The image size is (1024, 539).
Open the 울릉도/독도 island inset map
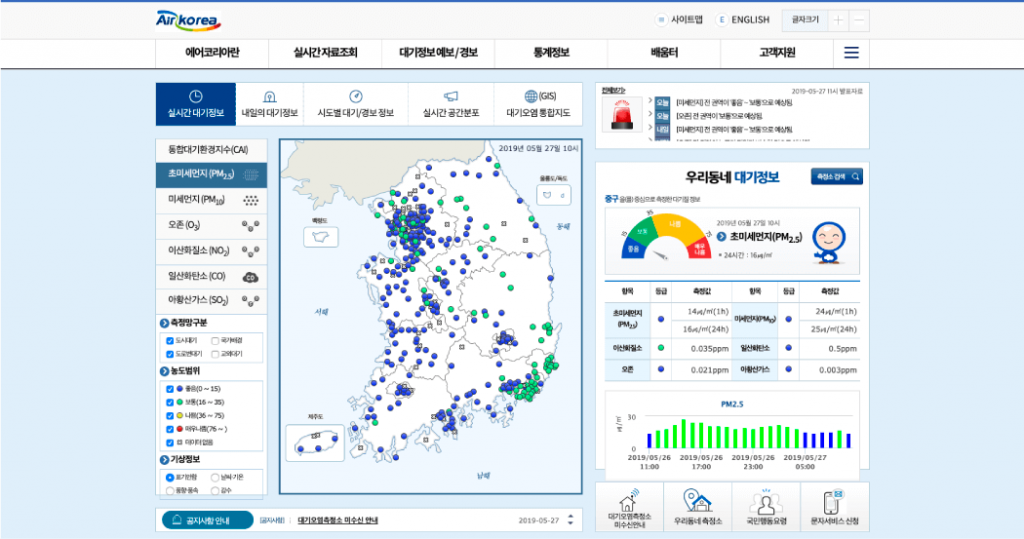tap(554, 195)
